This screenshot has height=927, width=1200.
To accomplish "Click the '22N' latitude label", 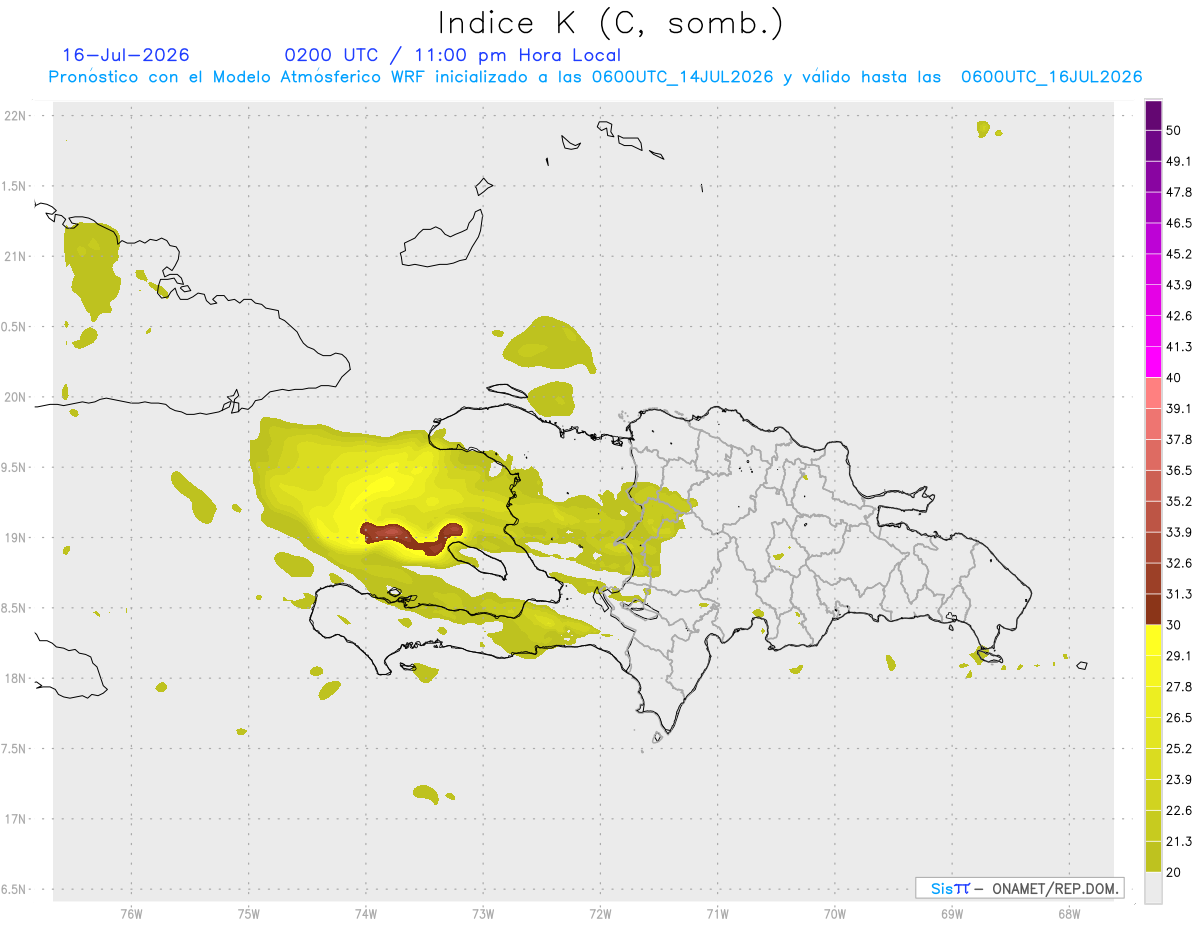I will 16,115.
